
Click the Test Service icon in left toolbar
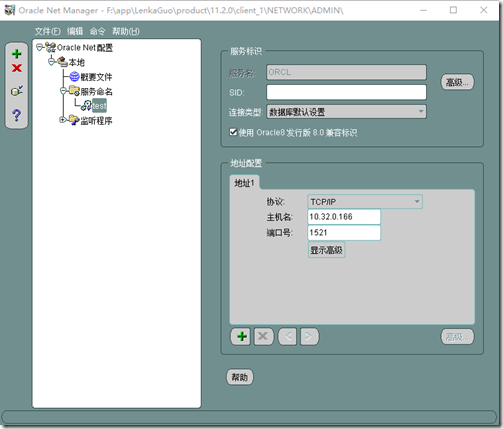(17, 91)
